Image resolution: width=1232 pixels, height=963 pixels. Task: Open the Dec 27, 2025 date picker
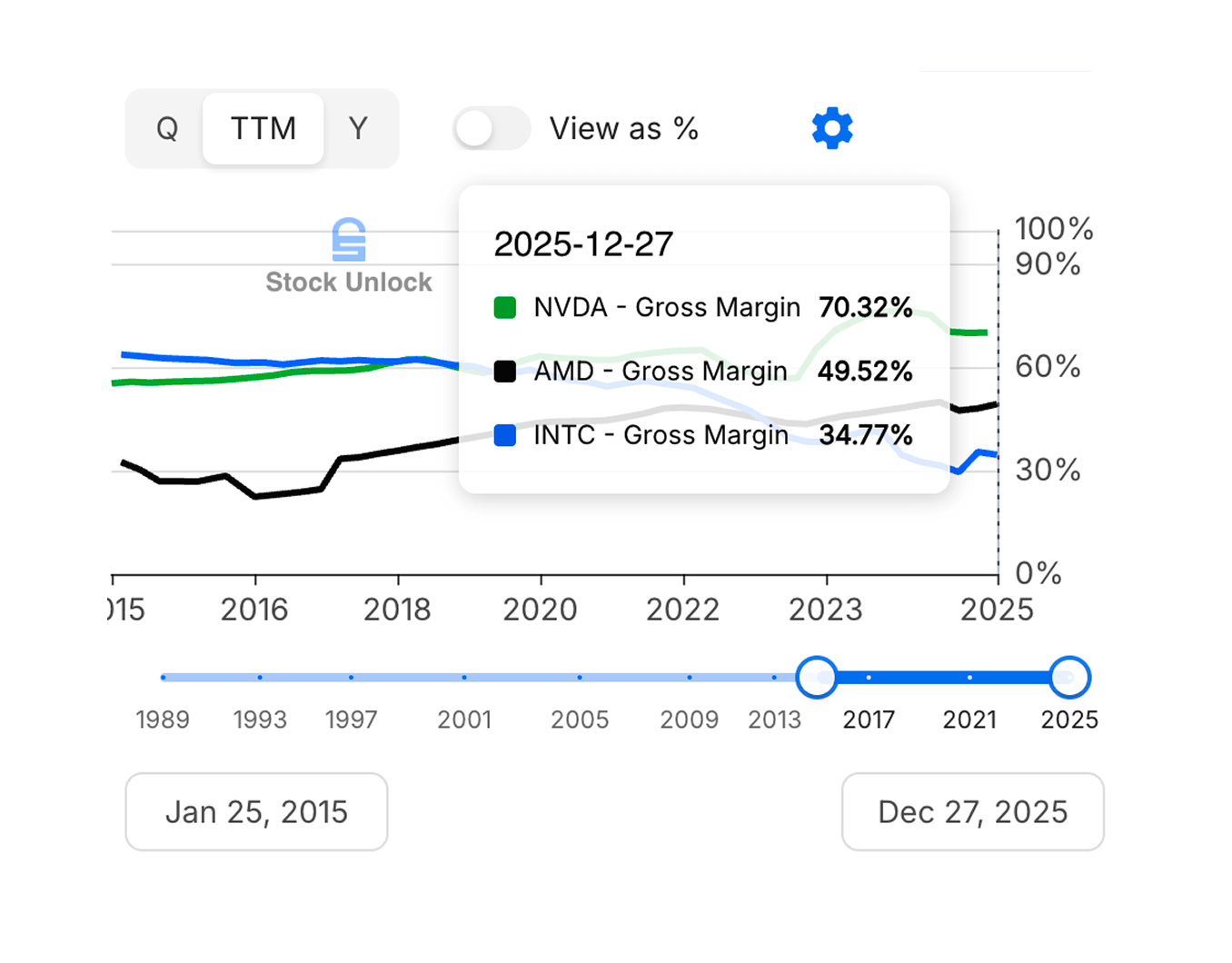pos(972,811)
